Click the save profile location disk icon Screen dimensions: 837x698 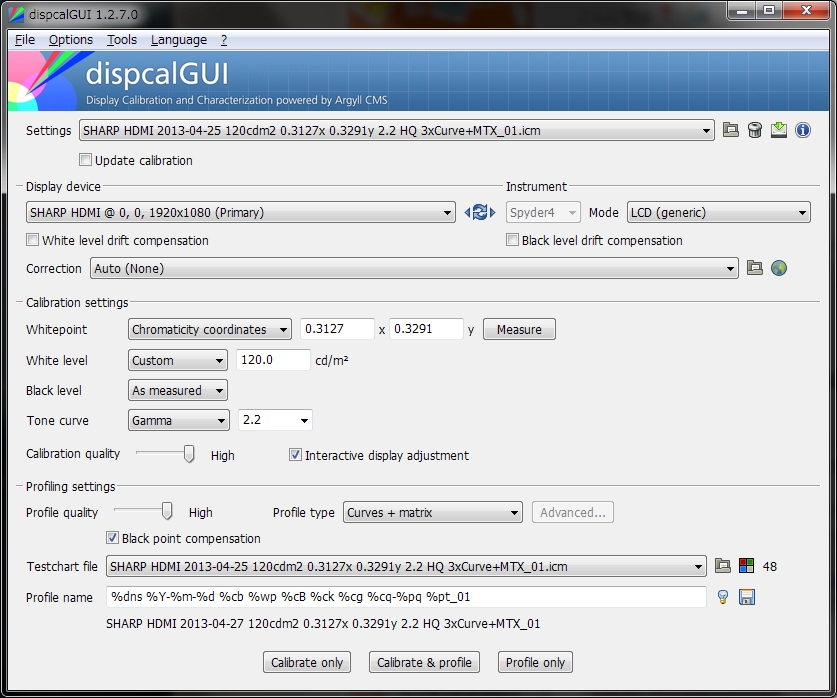pos(747,597)
